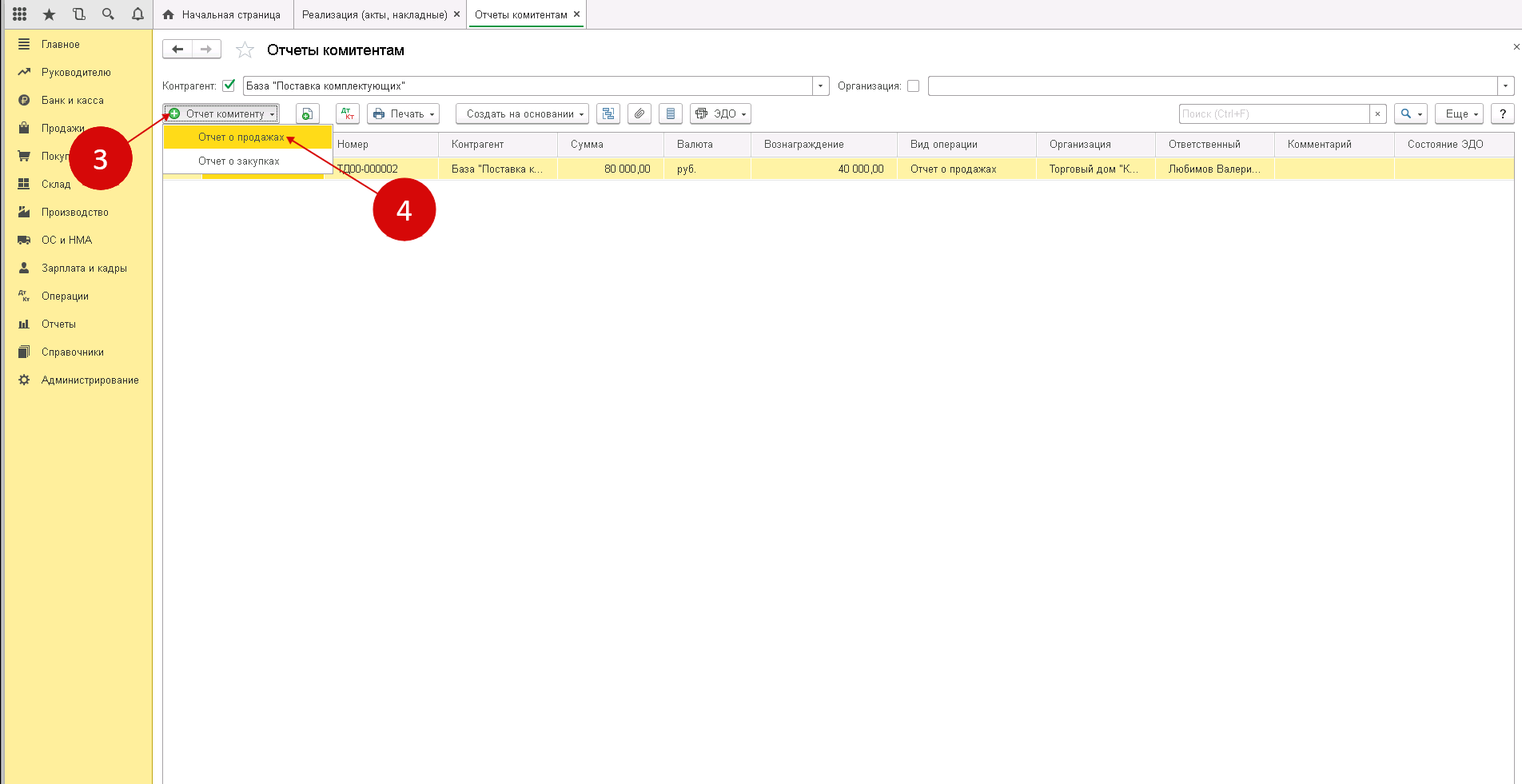Enable the Организация filter checkbox
Screen dimensions: 1522x784
tap(913, 86)
